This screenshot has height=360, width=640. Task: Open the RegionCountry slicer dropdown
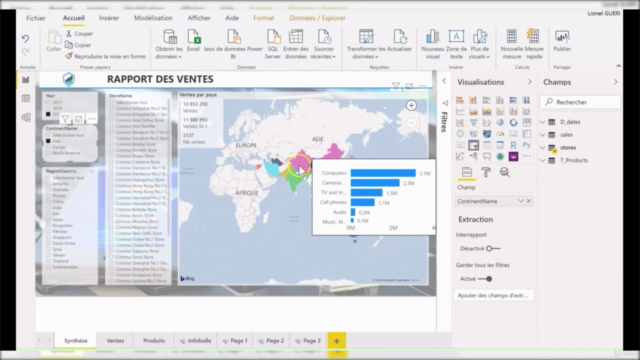click(92, 171)
